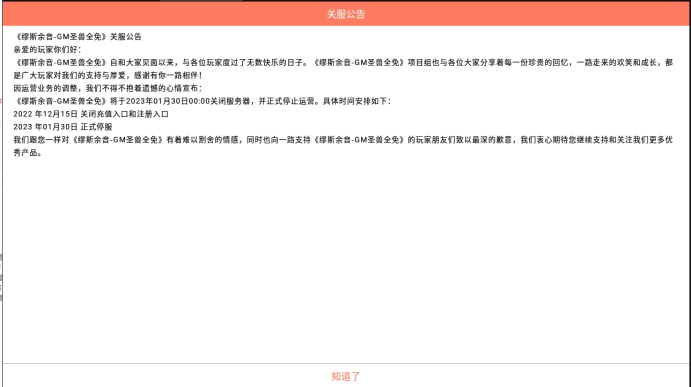Click the line 是广大玩家对我们的支持与厚爱

108,75
